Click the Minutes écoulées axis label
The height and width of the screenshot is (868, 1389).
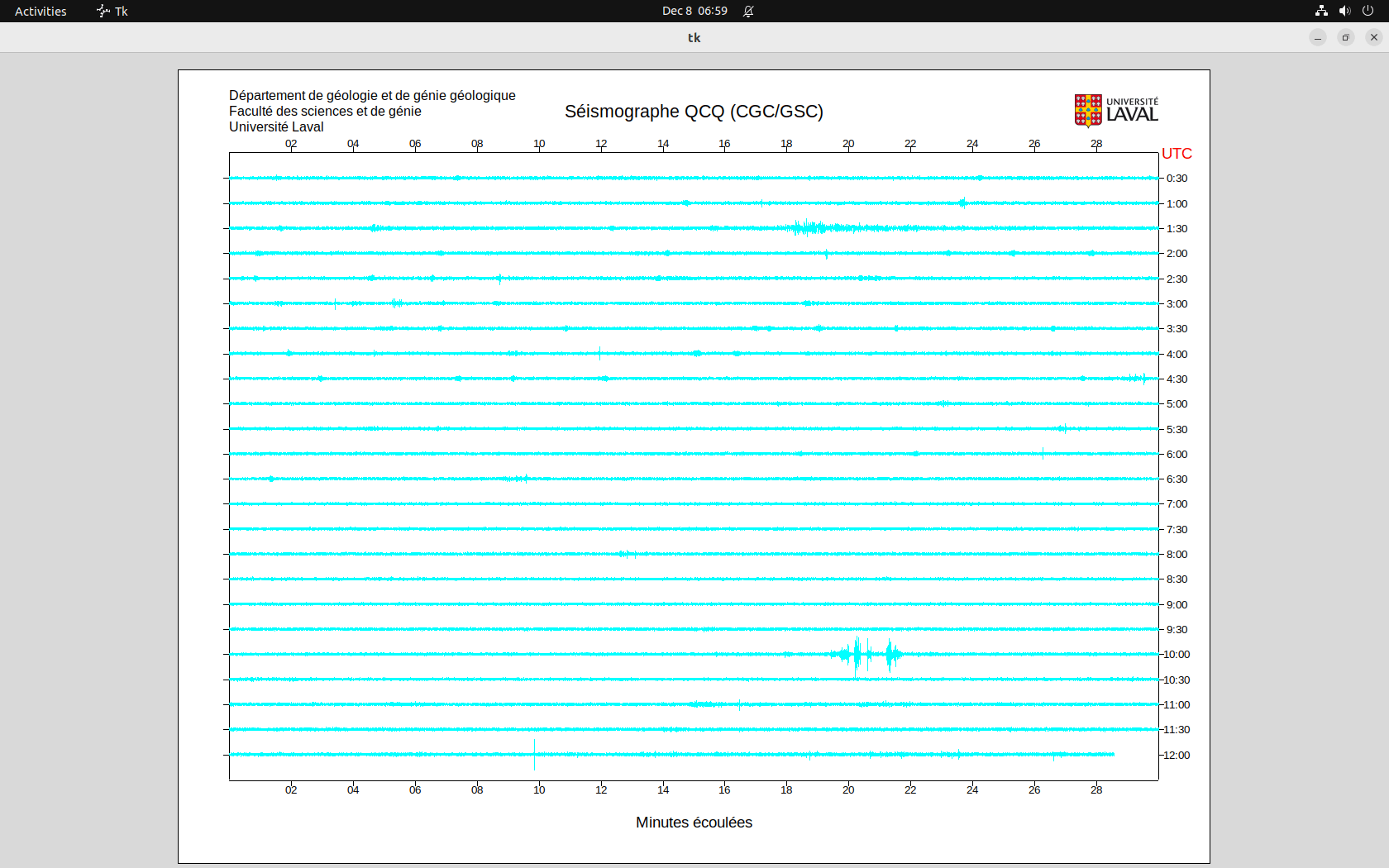click(694, 823)
